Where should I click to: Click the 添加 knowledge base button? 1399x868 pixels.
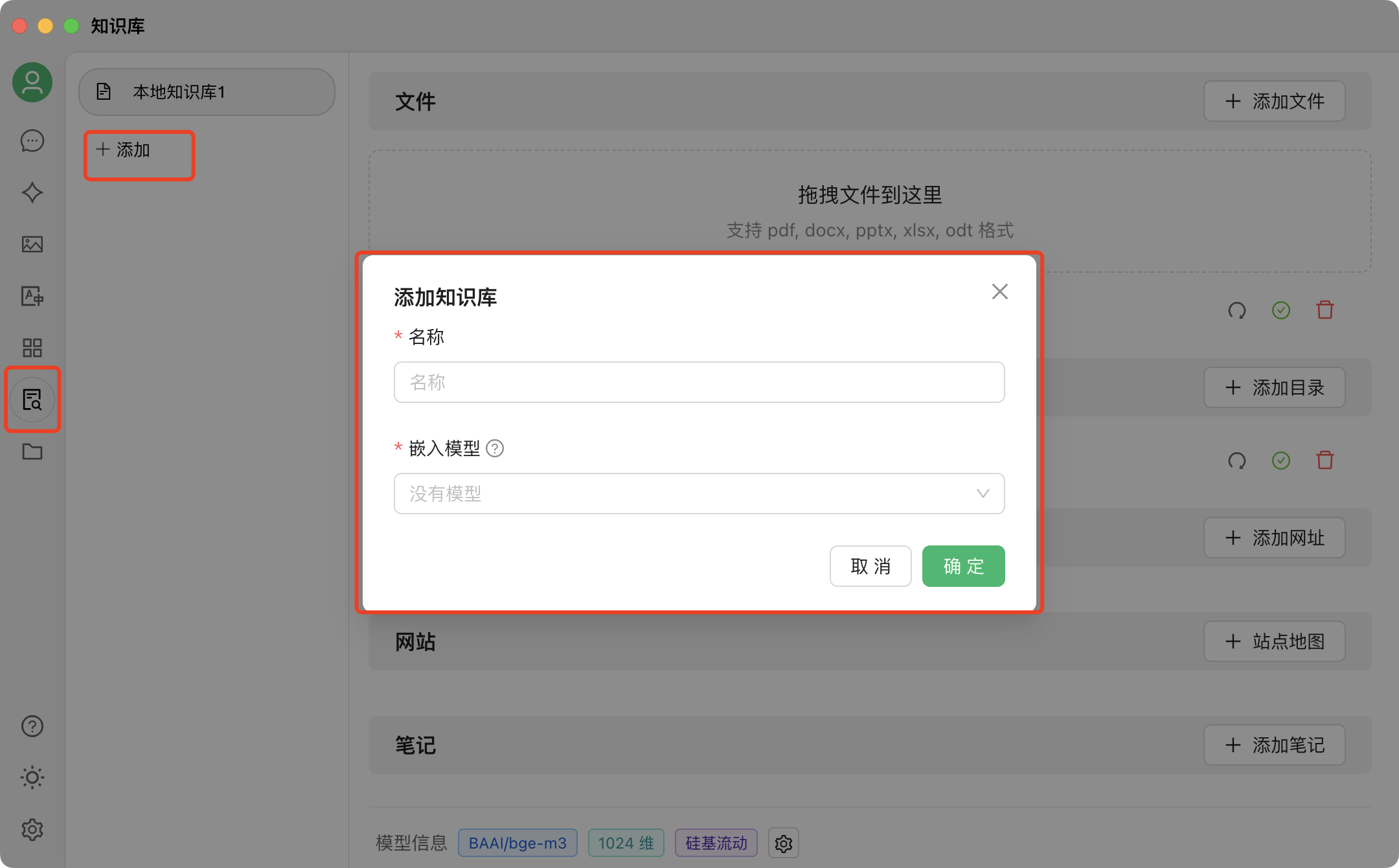(124, 150)
